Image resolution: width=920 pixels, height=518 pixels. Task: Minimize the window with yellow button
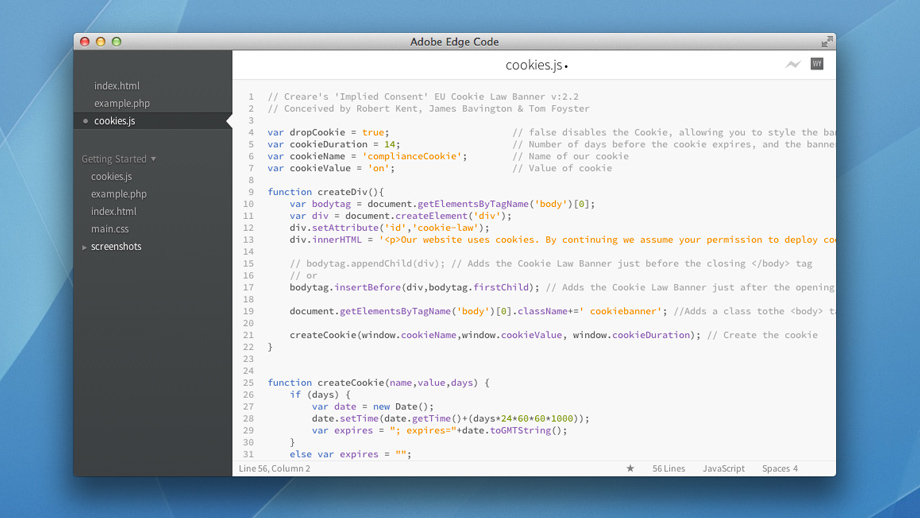100,42
